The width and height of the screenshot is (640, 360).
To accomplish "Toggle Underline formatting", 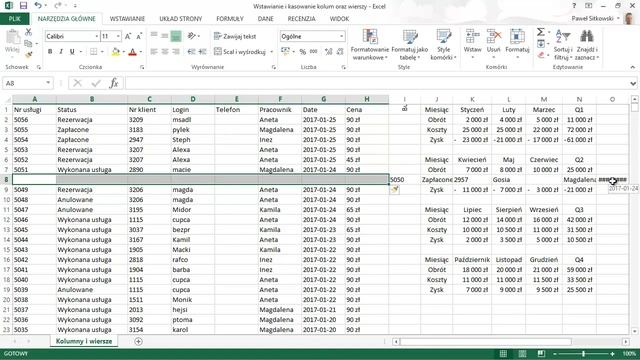I will point(72,52).
